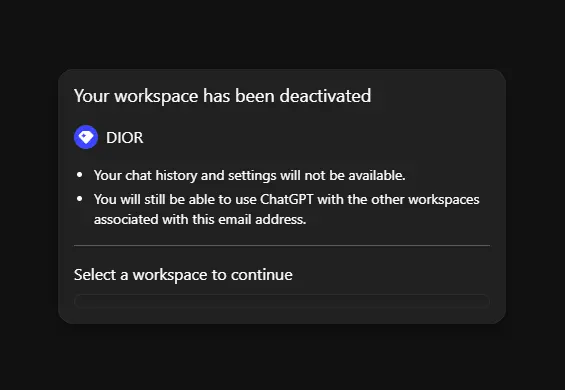Click the white gem inside the blue circle
Screen dimensions: 565x390
pos(86,137)
